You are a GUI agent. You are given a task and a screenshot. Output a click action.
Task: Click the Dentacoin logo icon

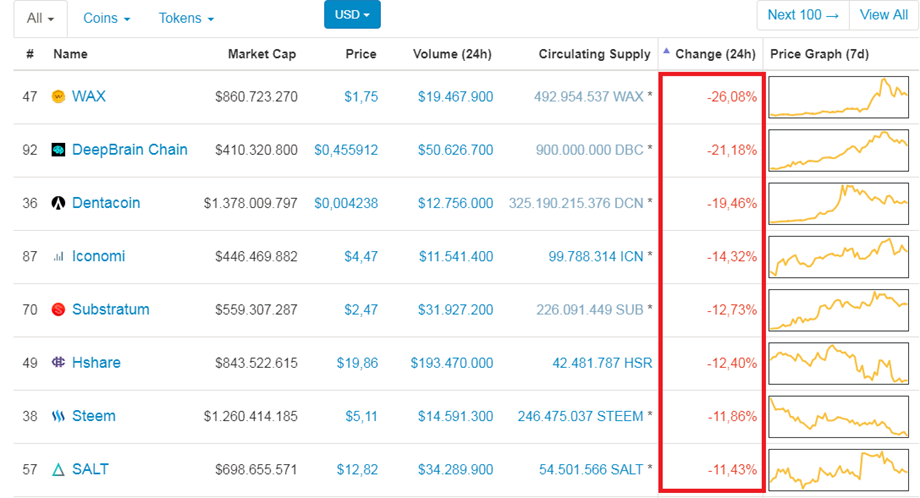(58, 204)
